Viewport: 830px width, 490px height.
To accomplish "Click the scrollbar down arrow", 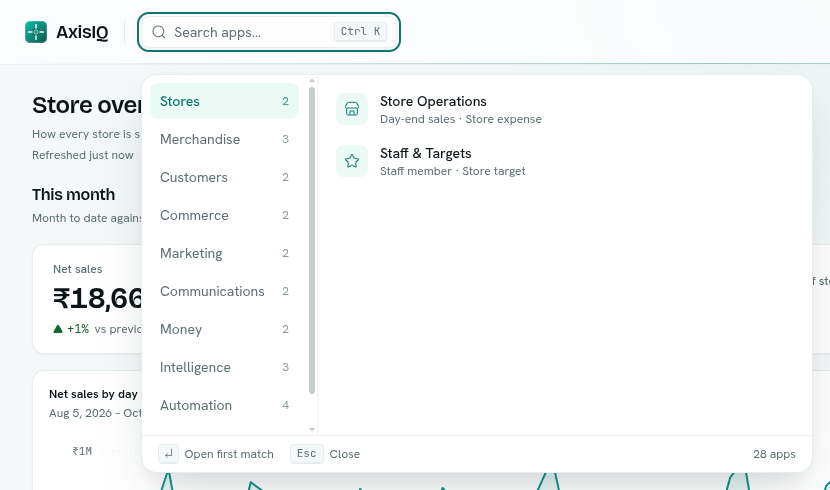I will (312, 429).
